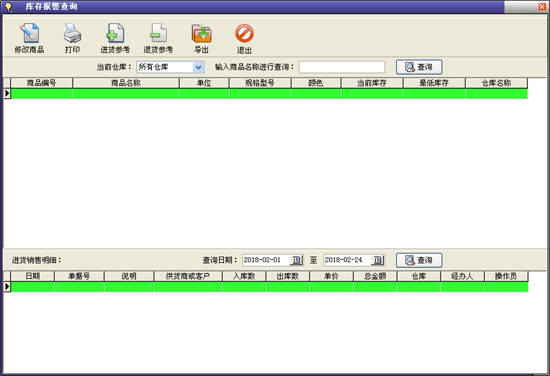Click the 规格型号 column header
The width and height of the screenshot is (550, 376).
tap(260, 83)
